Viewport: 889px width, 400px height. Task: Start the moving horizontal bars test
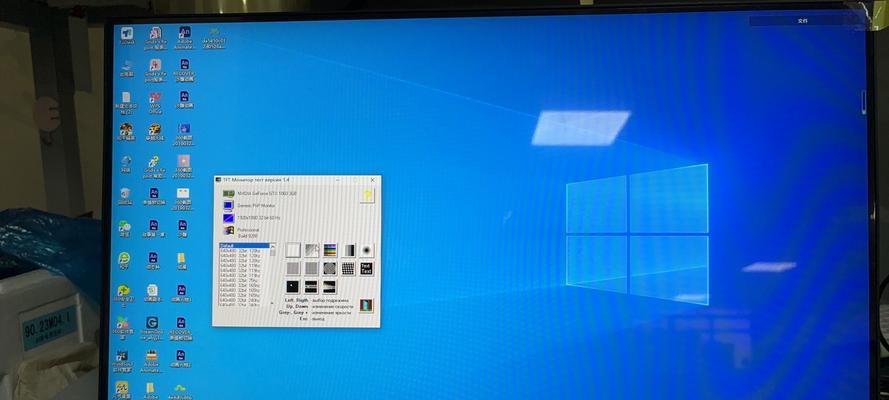pos(311,287)
